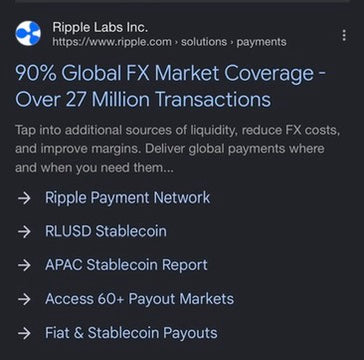Open the three-dot menu for the Ripple result

tap(344, 35)
